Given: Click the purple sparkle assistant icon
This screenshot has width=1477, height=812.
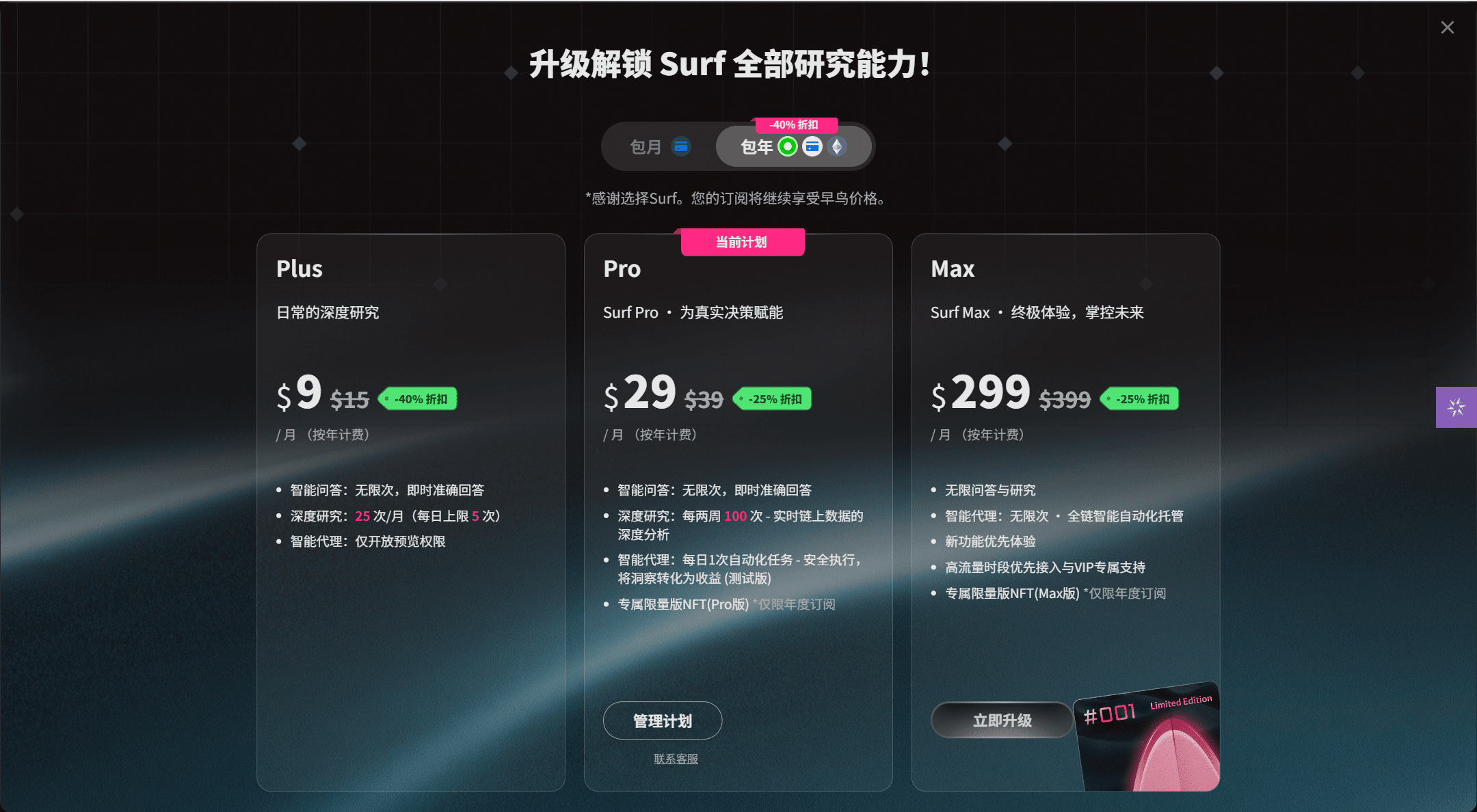Looking at the screenshot, I should pos(1456,407).
